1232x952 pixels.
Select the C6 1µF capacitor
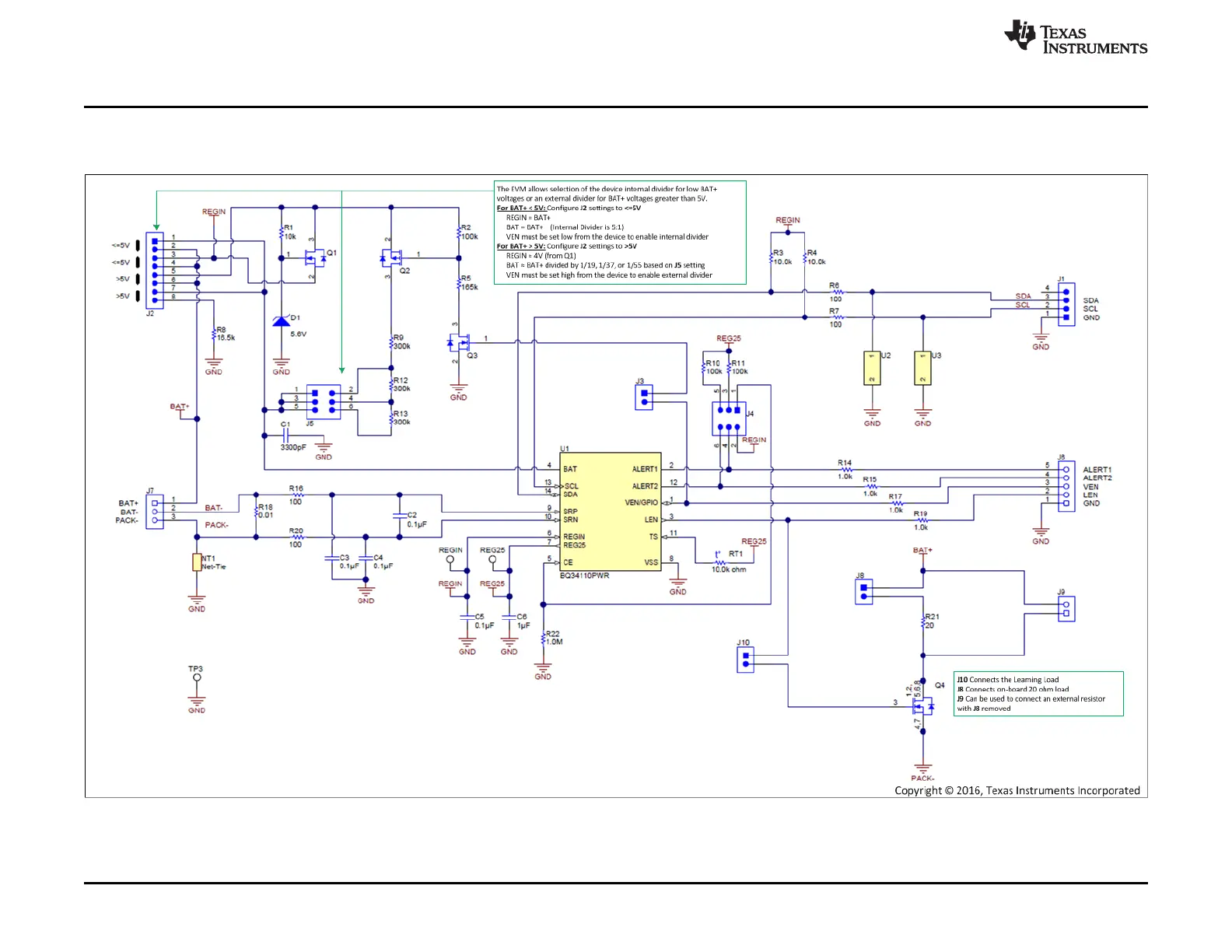tap(509, 617)
